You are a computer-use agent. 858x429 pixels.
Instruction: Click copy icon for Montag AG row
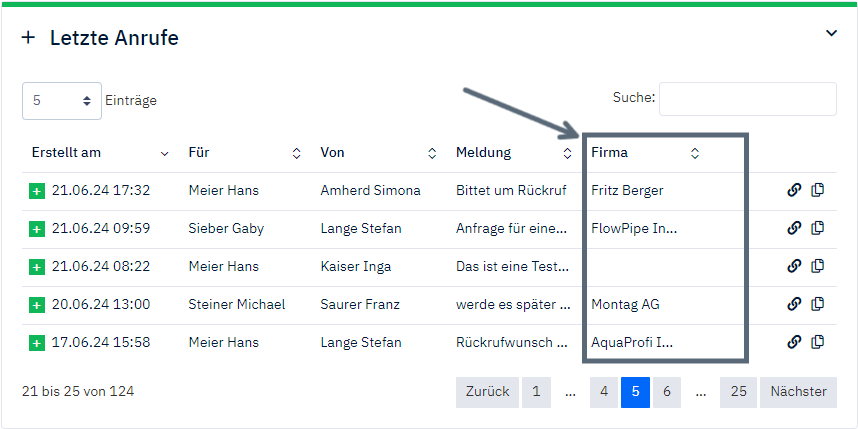[817, 304]
